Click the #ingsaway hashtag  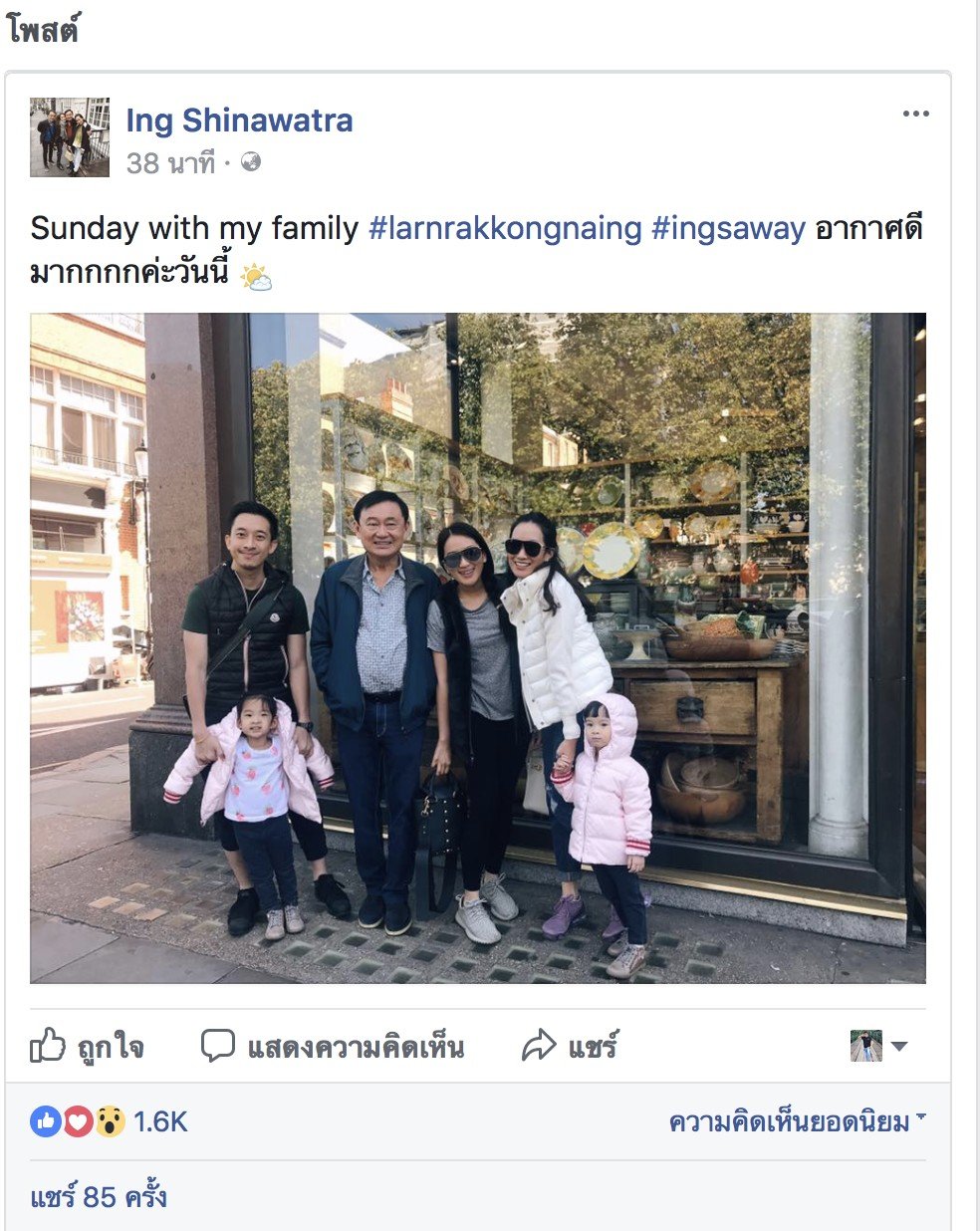[x=728, y=228]
